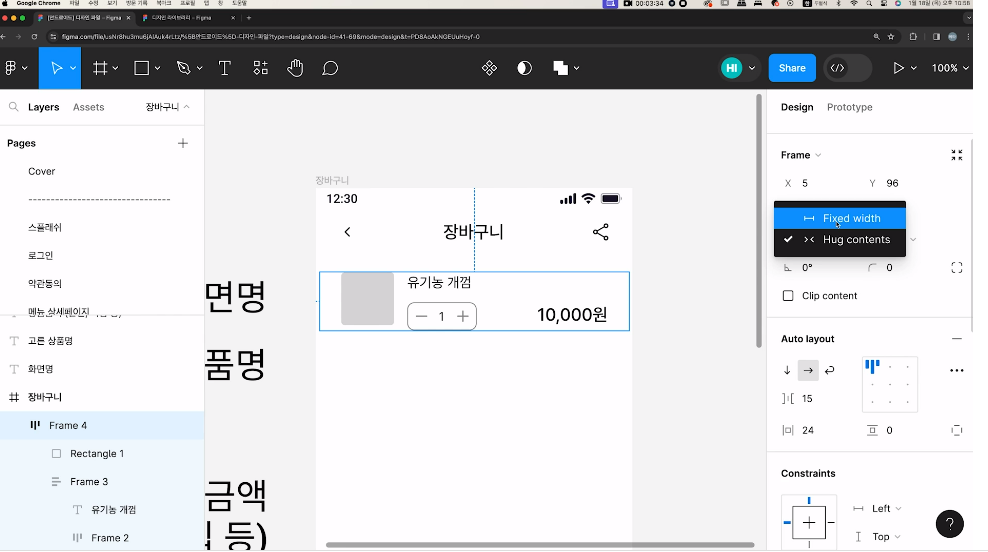Select the Comment tool

pos(330,68)
